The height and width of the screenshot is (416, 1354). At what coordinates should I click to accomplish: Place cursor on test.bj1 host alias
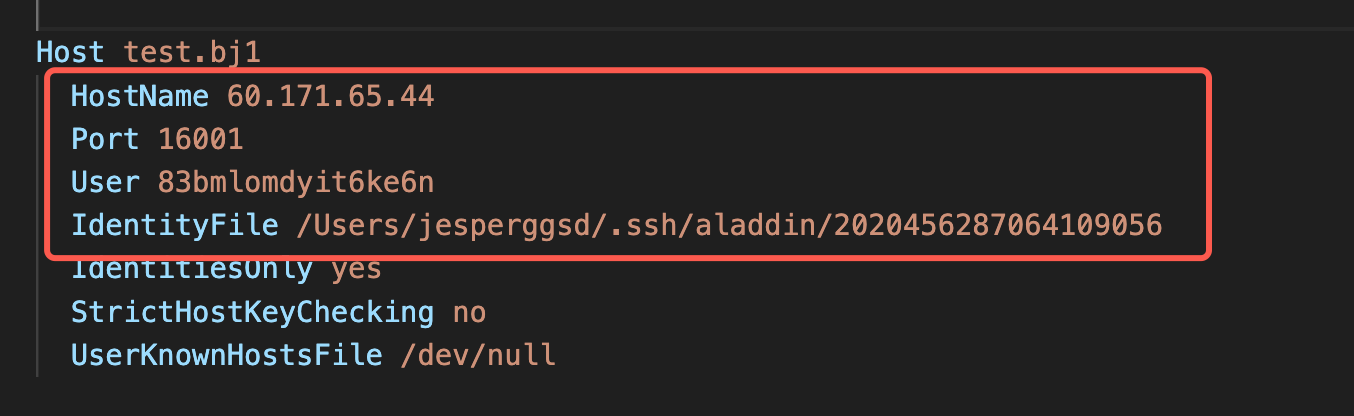(x=192, y=52)
